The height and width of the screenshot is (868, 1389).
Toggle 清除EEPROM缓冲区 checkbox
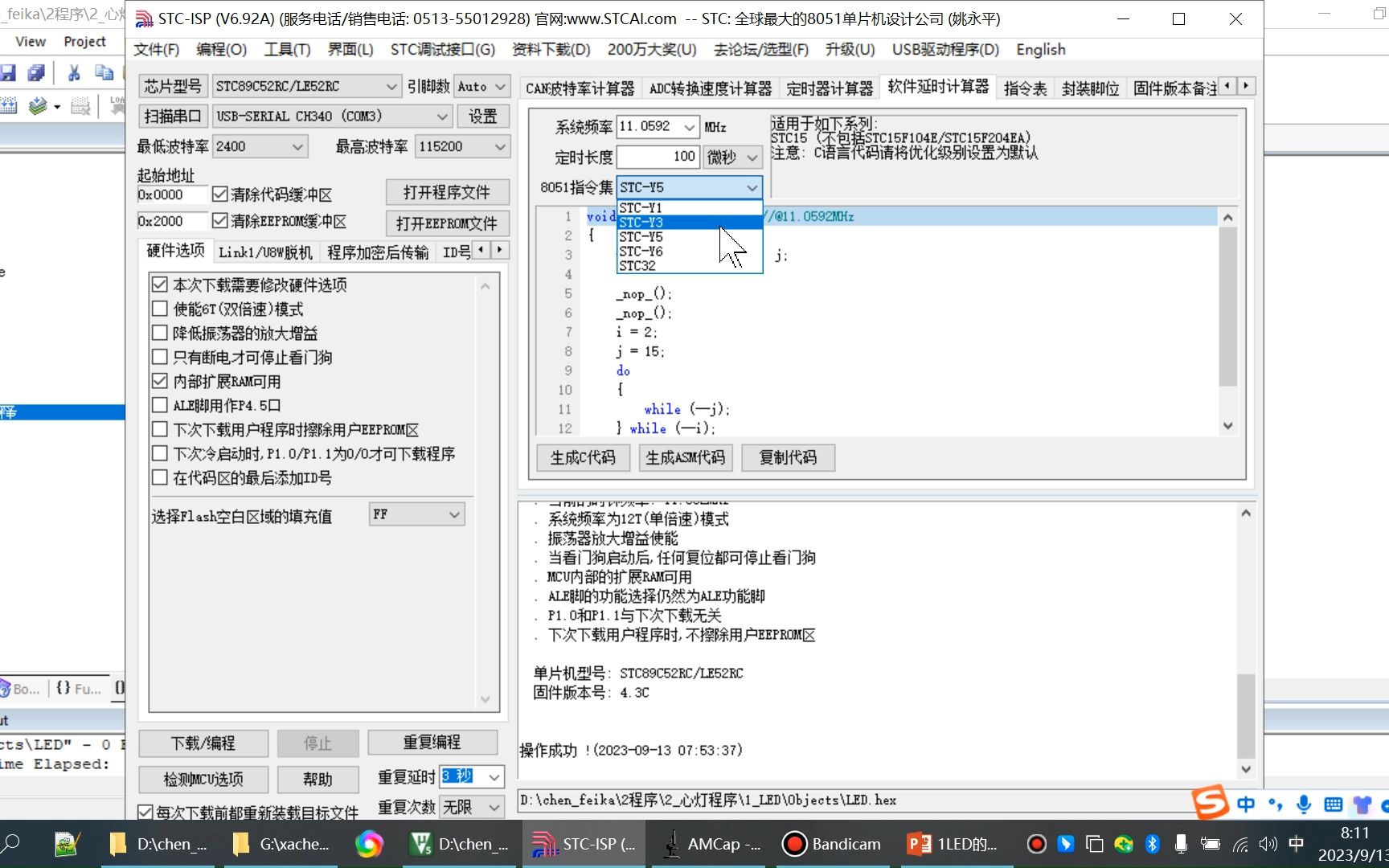pyautogui.click(x=220, y=220)
